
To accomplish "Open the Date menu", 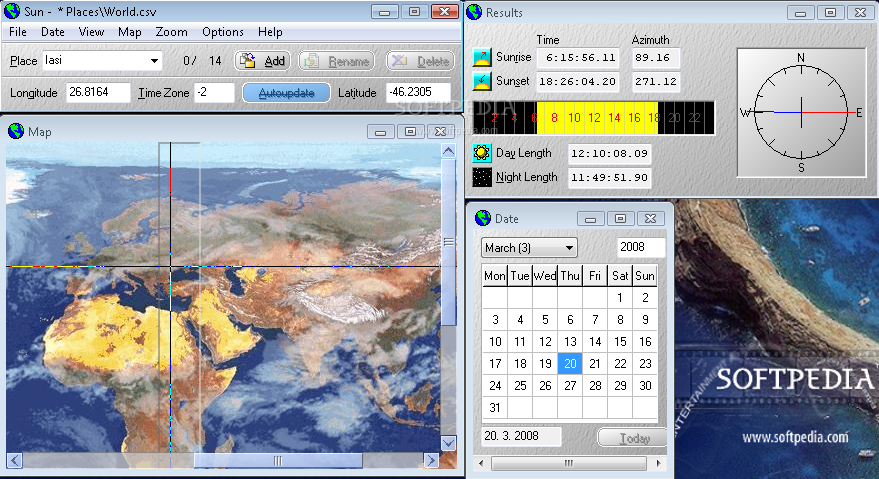I will [x=53, y=32].
